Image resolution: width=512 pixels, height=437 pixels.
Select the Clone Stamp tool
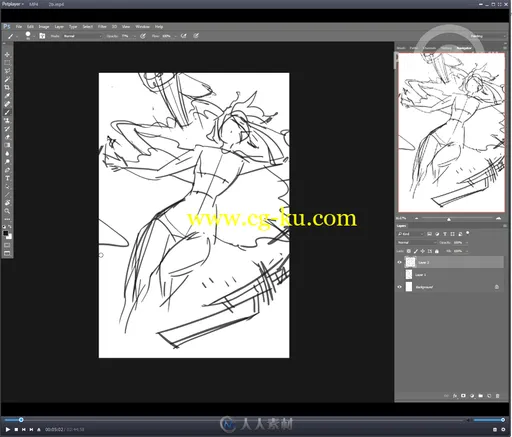[7, 120]
